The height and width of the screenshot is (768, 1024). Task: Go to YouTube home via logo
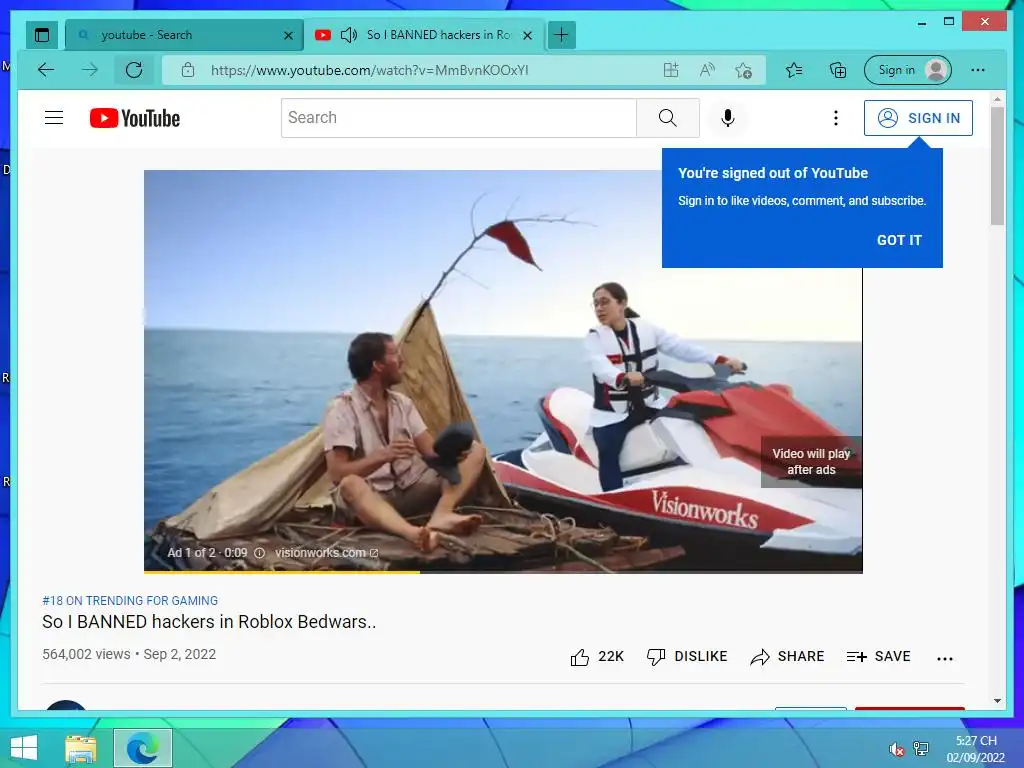135,118
